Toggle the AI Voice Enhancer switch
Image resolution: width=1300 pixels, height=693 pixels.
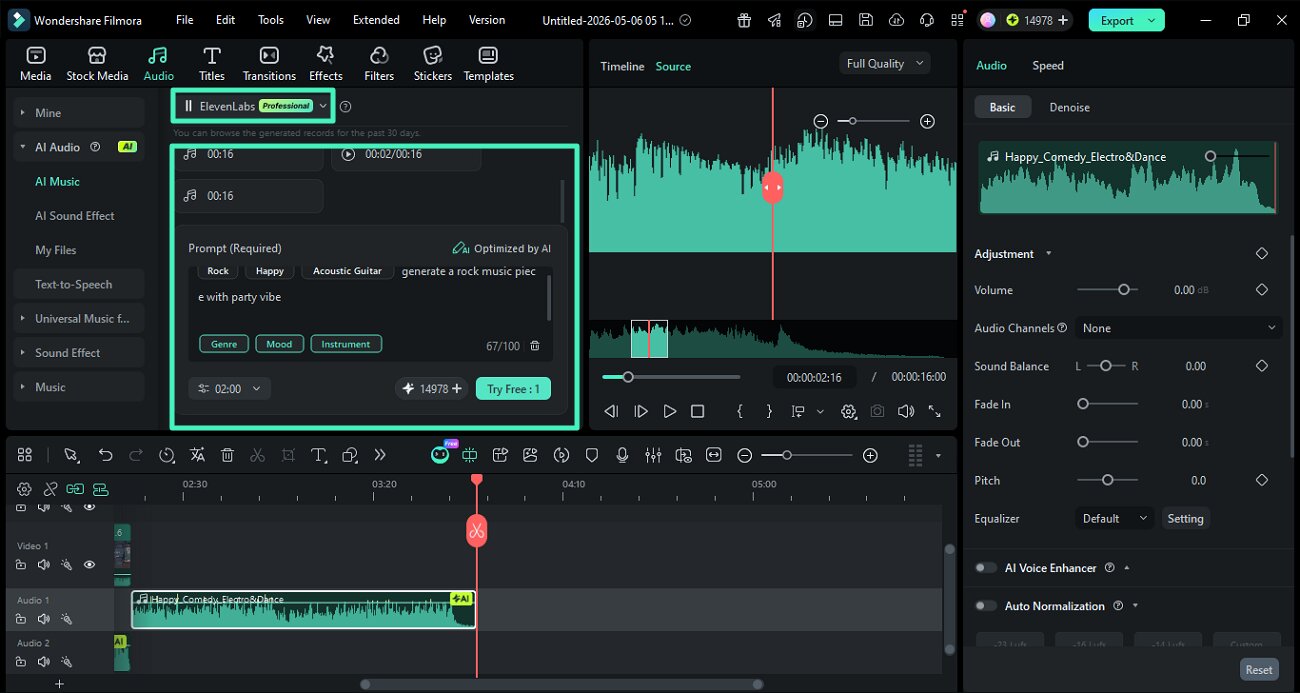tap(986, 568)
